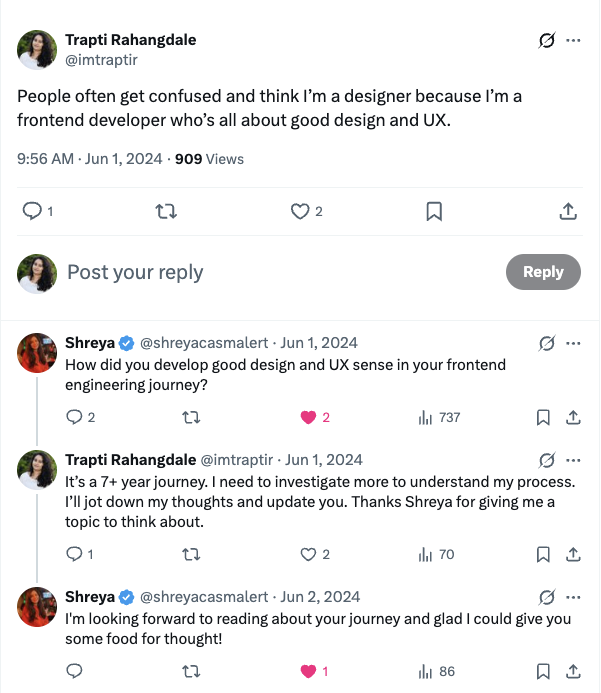Open more menu on Shreya's first reply

(x=573, y=343)
